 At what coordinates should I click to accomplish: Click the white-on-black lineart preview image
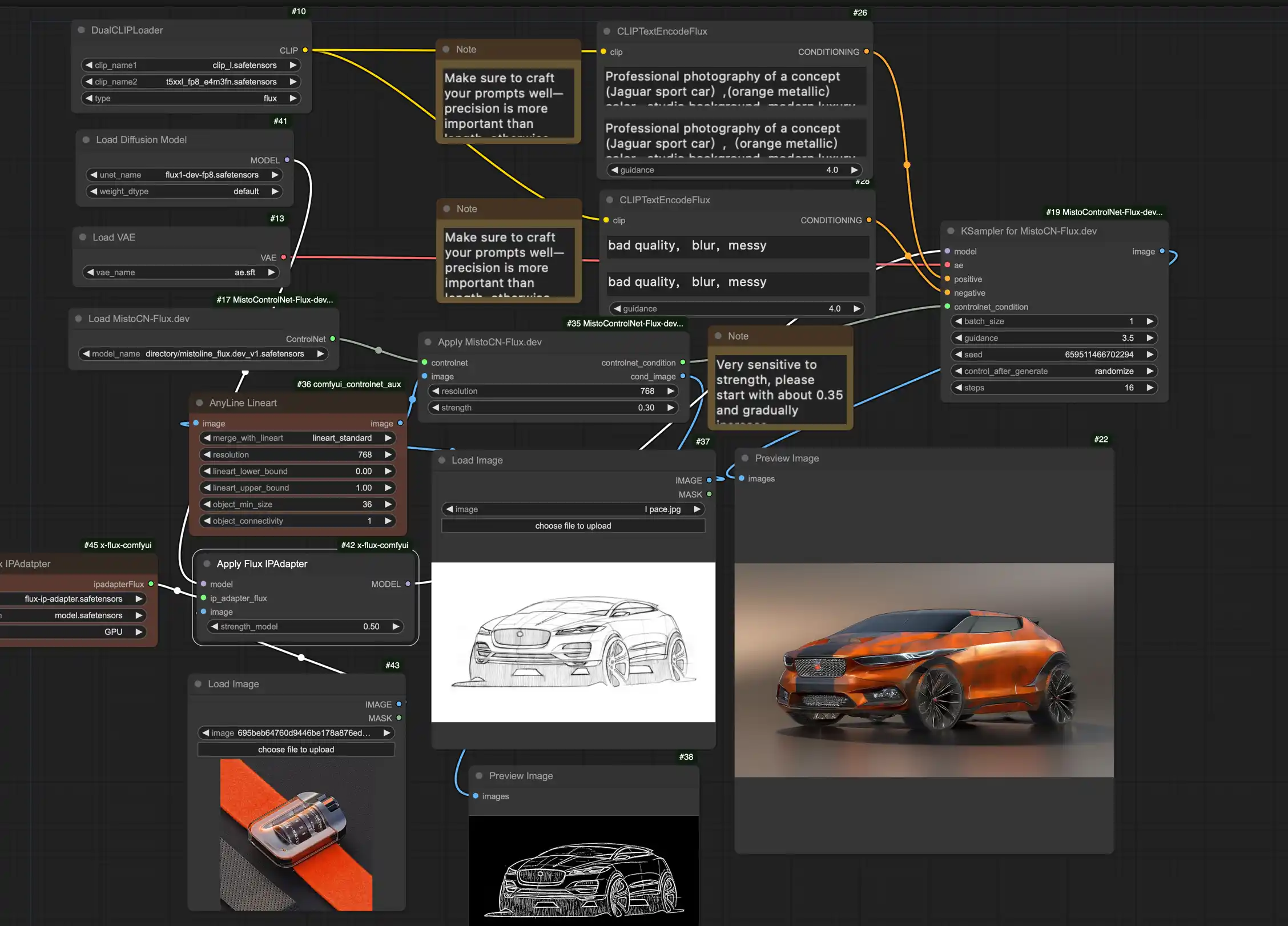point(583,871)
